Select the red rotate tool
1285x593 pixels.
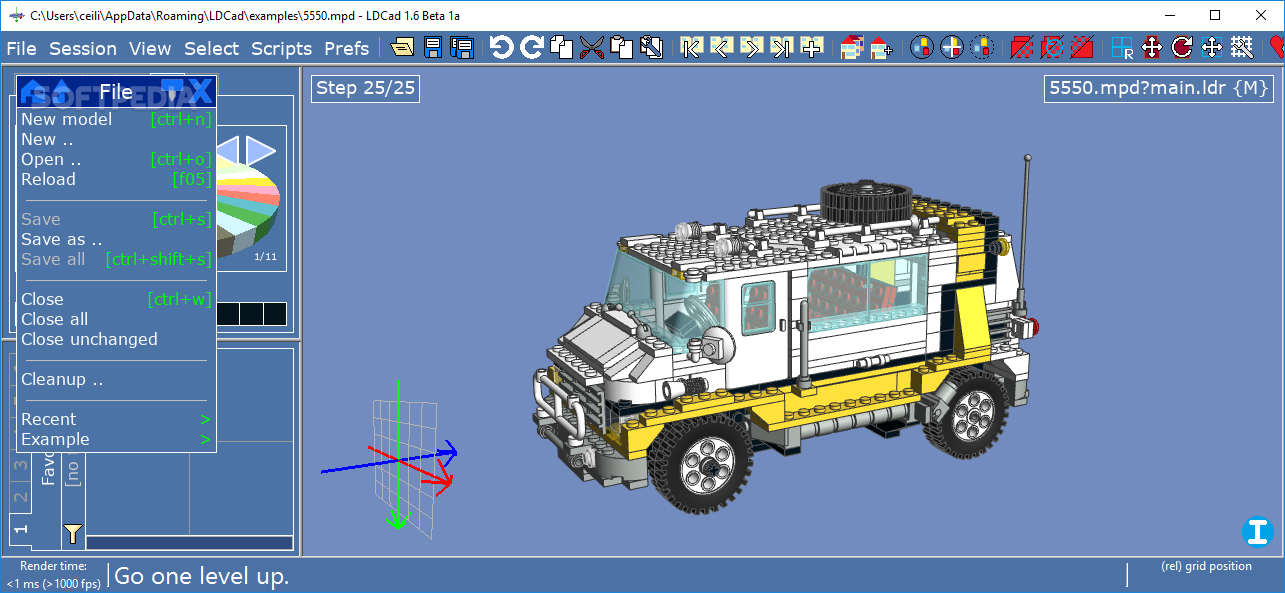tap(1182, 47)
